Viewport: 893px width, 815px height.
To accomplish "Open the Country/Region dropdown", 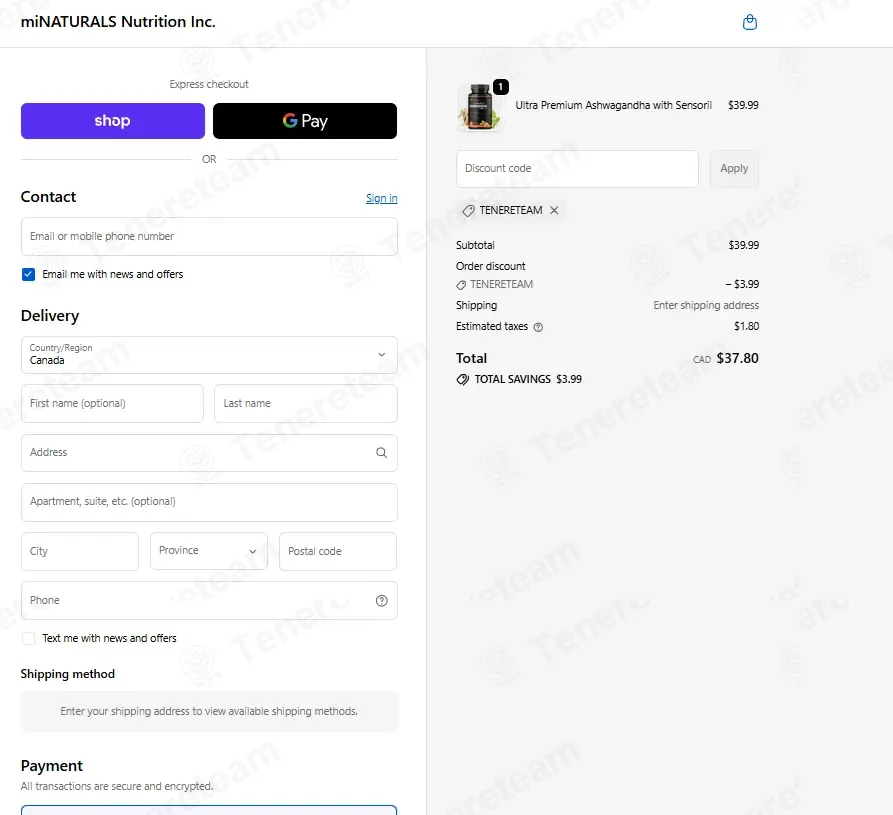I will click(x=209, y=355).
